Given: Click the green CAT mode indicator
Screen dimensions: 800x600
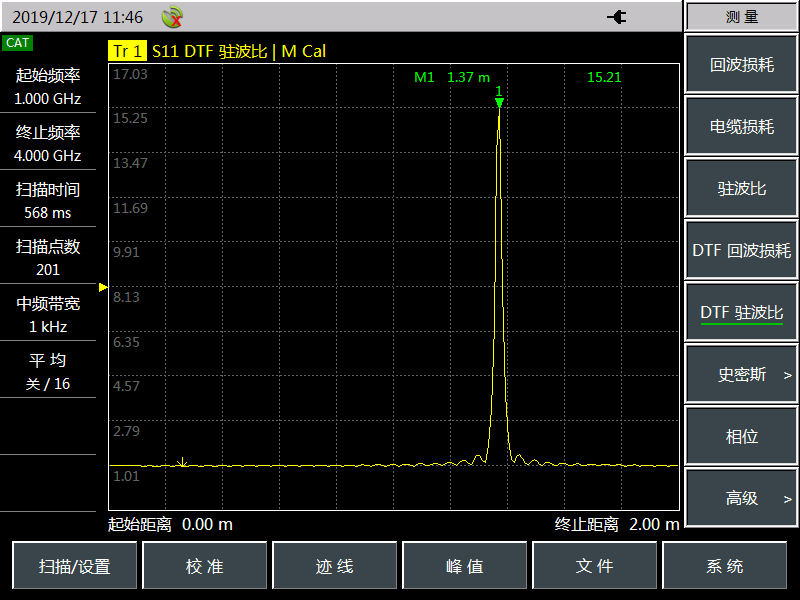Looking at the screenshot, I should (17, 43).
